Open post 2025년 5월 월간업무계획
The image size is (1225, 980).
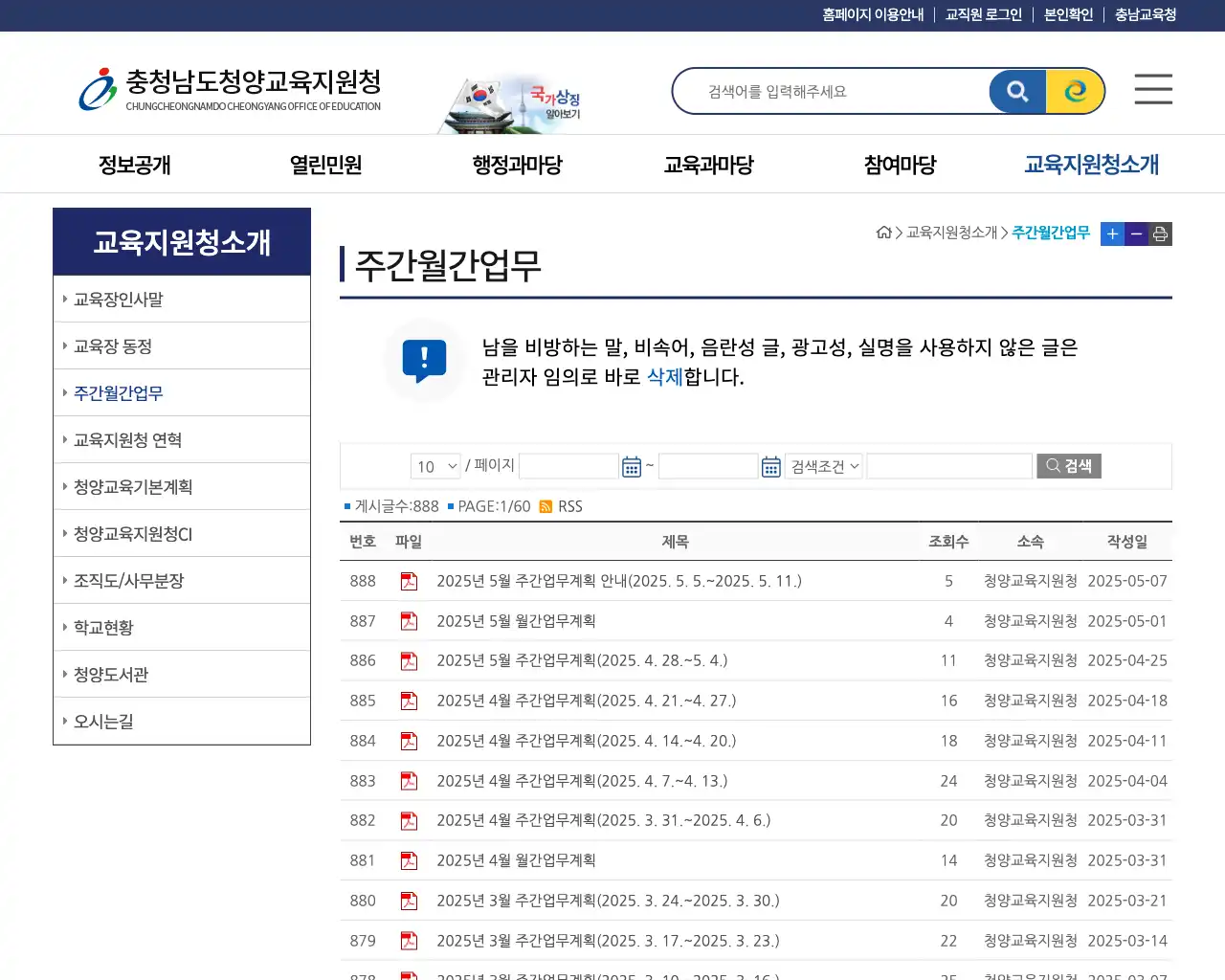click(x=516, y=621)
